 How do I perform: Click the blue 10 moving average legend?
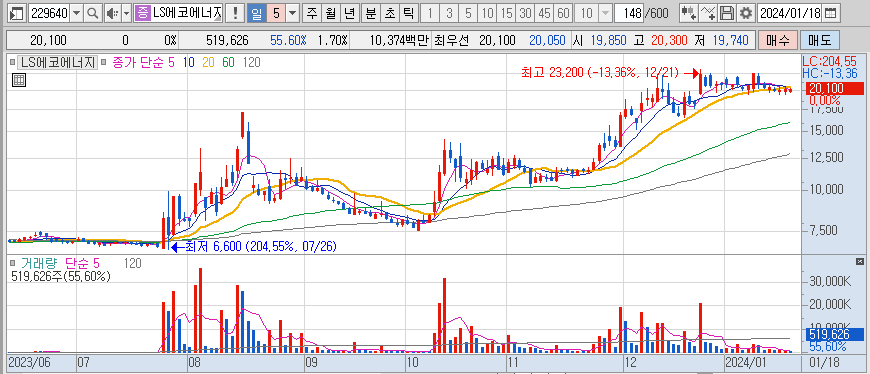coord(189,63)
